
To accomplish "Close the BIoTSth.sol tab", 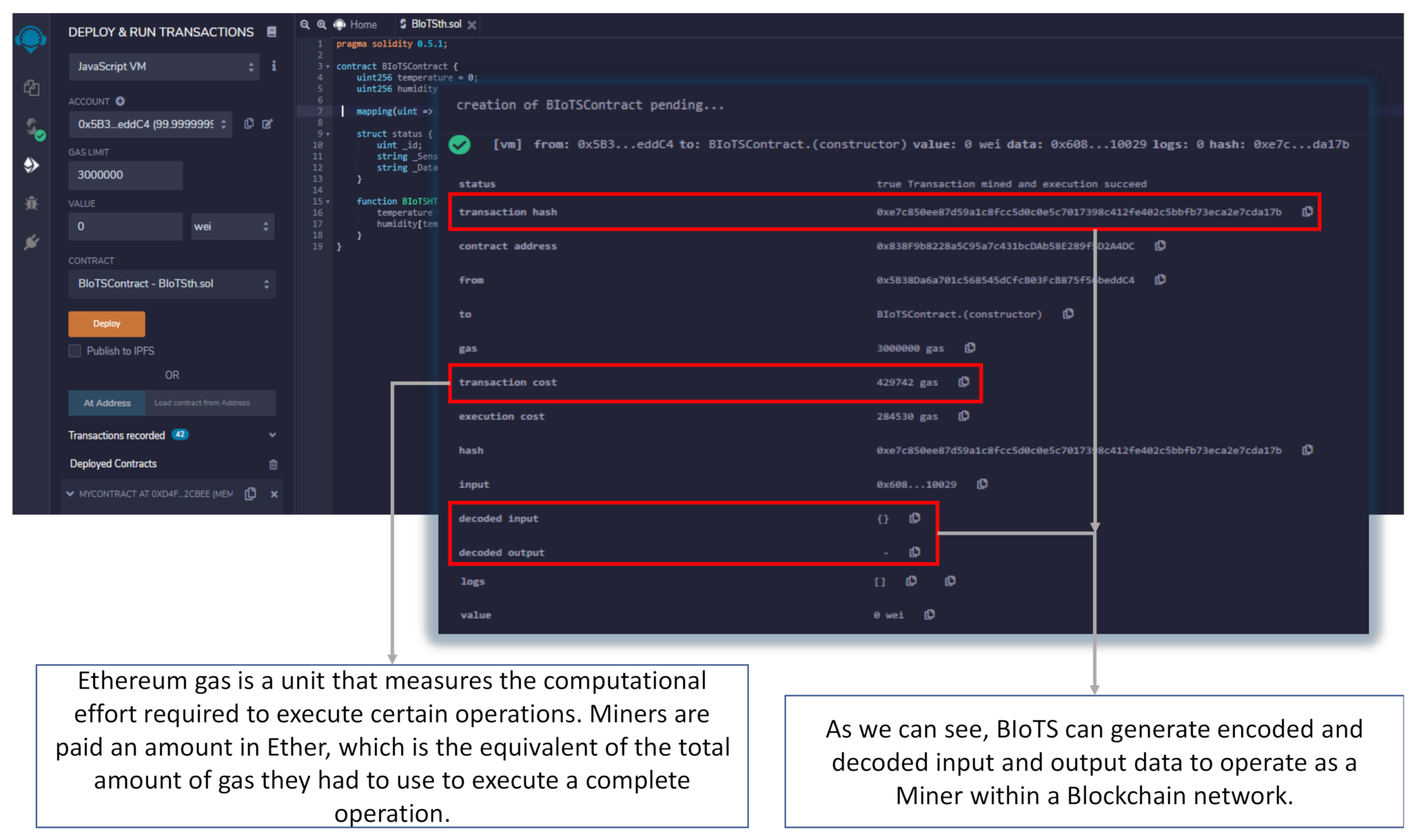I will [x=471, y=25].
